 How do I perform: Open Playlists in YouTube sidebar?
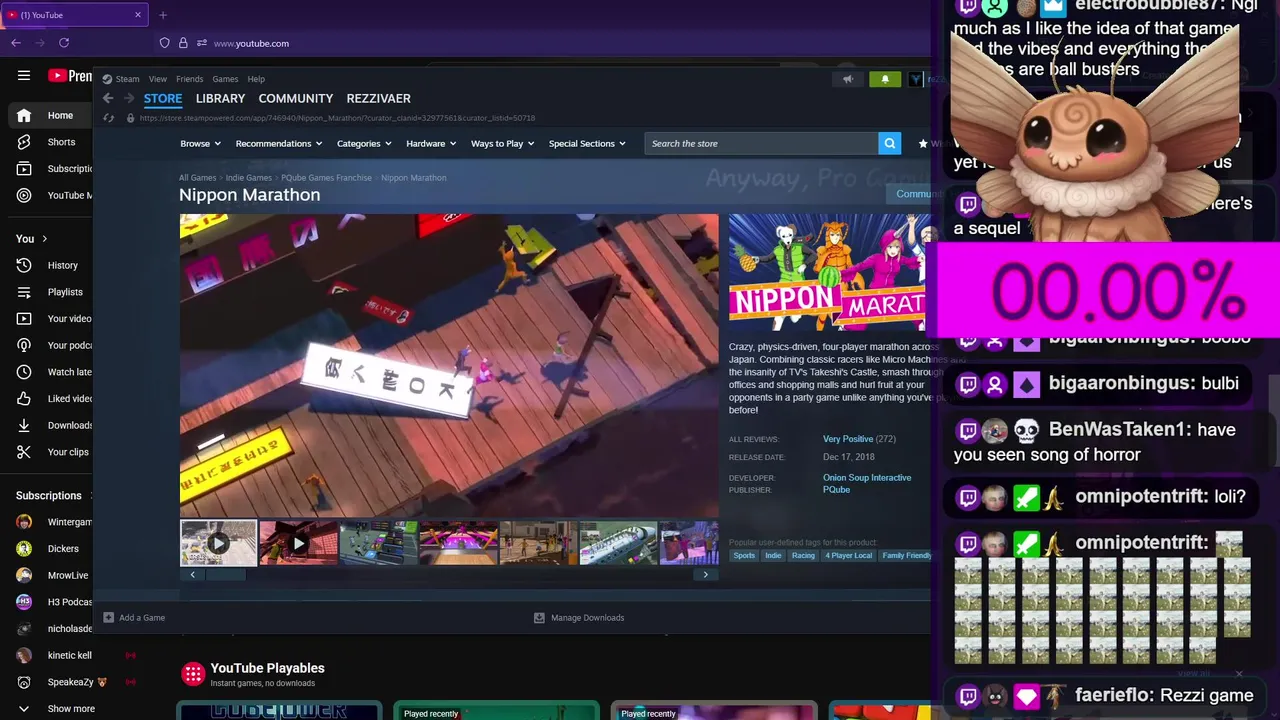coord(50,292)
